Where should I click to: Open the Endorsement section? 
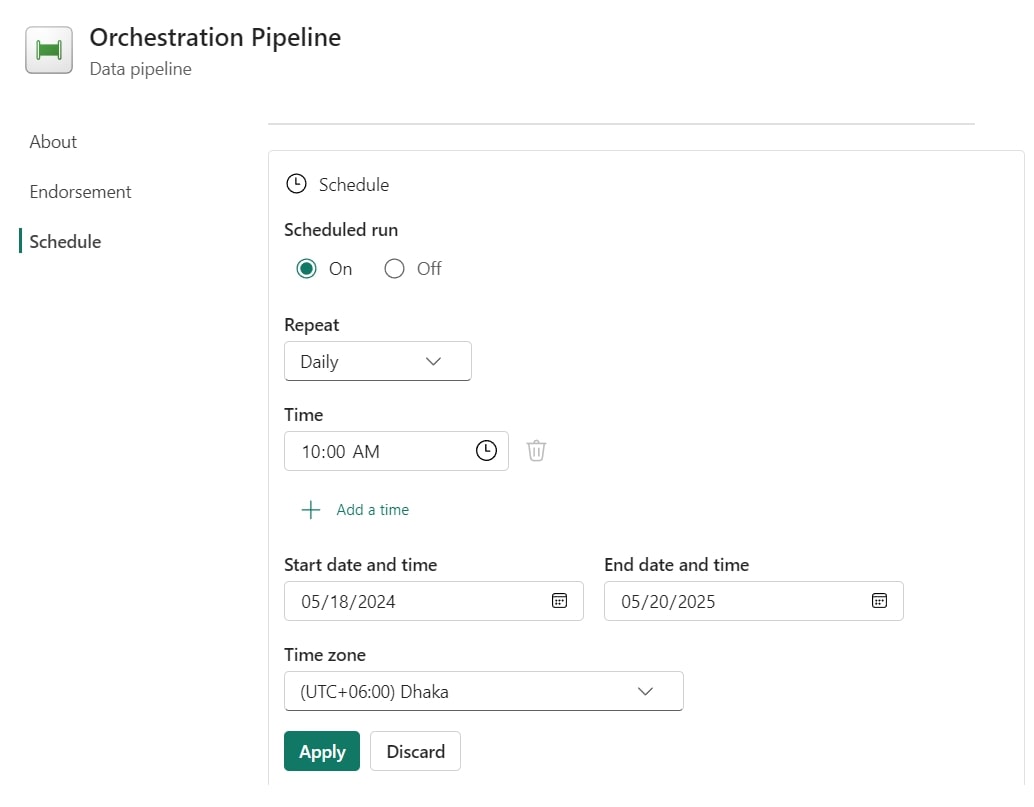pos(80,192)
